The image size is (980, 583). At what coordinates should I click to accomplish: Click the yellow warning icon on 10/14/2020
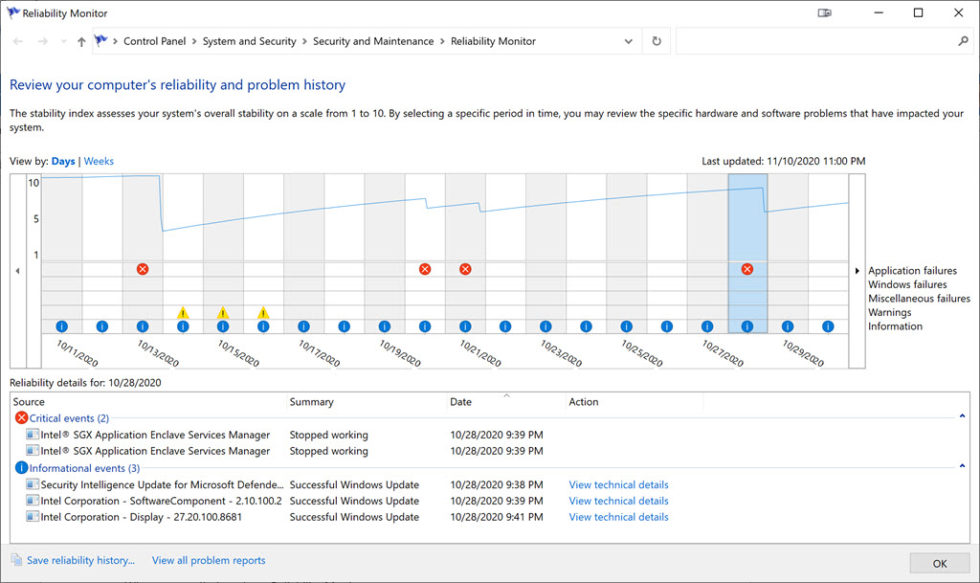click(183, 312)
